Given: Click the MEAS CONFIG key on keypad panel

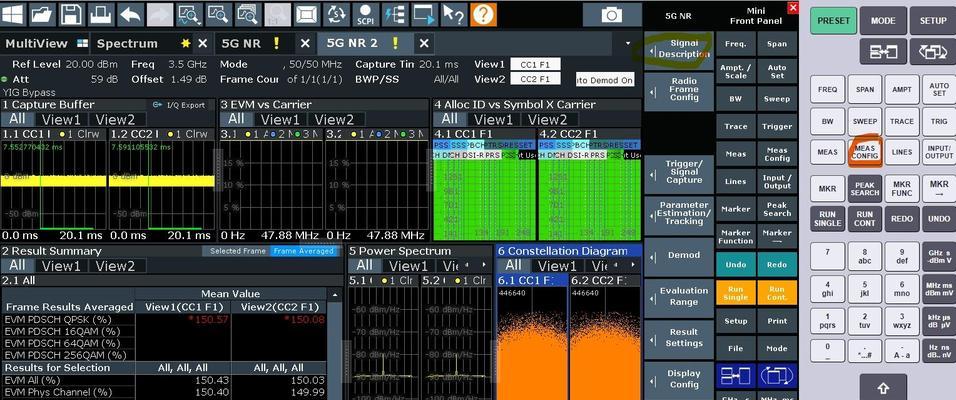Looking at the screenshot, I should tap(865, 152).
